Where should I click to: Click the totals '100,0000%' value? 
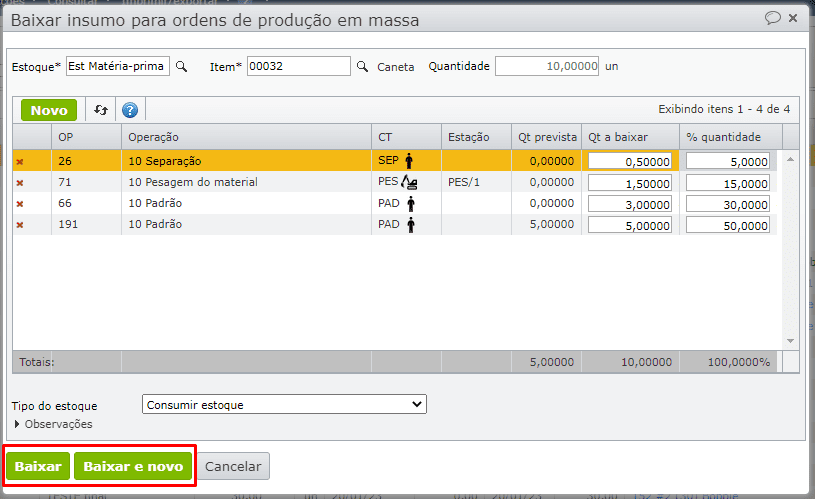tap(739, 362)
